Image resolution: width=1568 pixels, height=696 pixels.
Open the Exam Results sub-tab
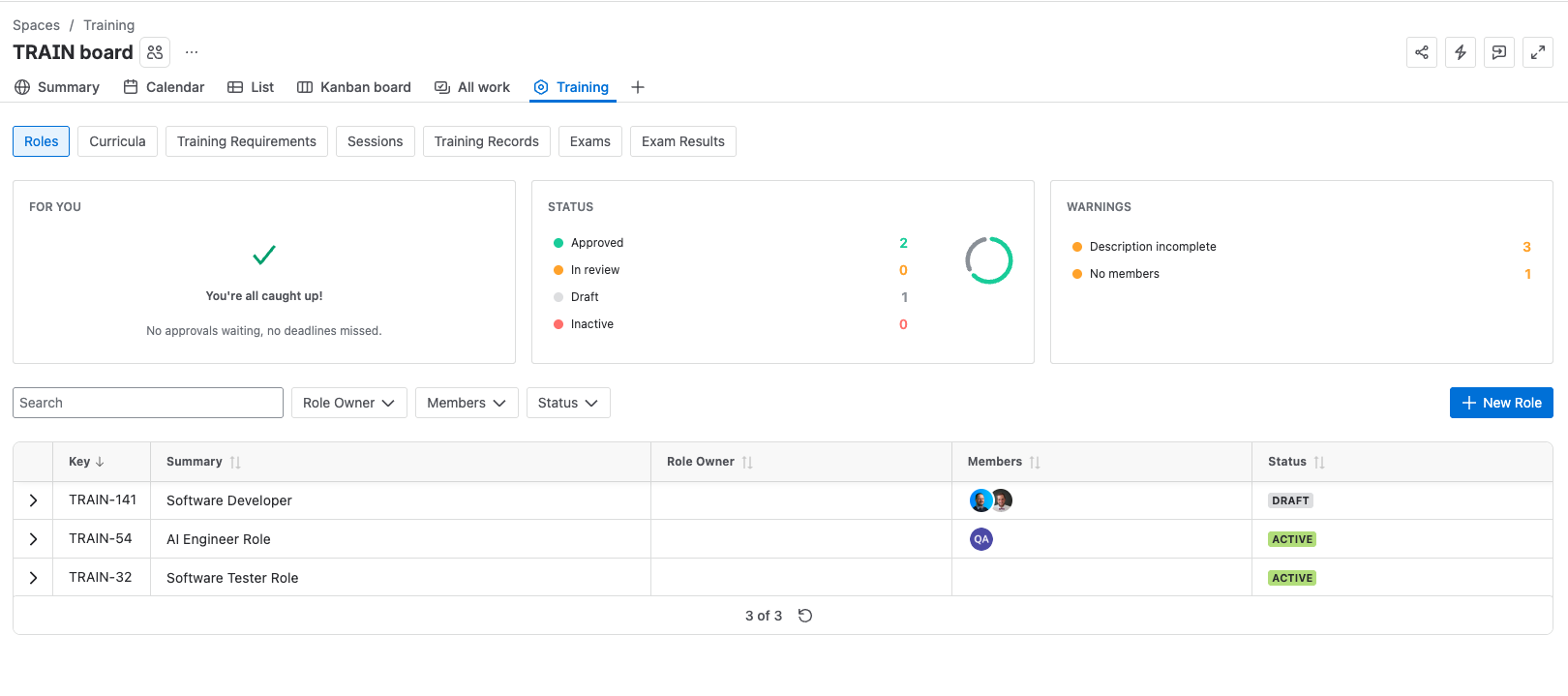click(683, 141)
